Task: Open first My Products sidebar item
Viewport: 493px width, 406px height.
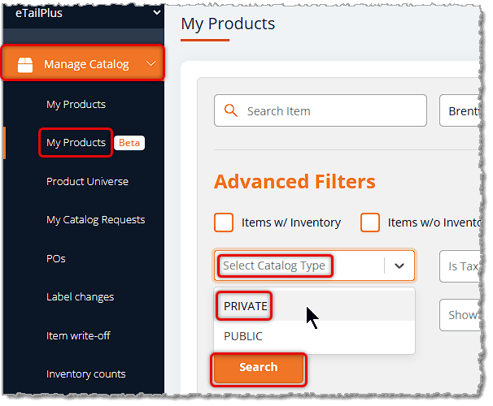Action: click(76, 104)
